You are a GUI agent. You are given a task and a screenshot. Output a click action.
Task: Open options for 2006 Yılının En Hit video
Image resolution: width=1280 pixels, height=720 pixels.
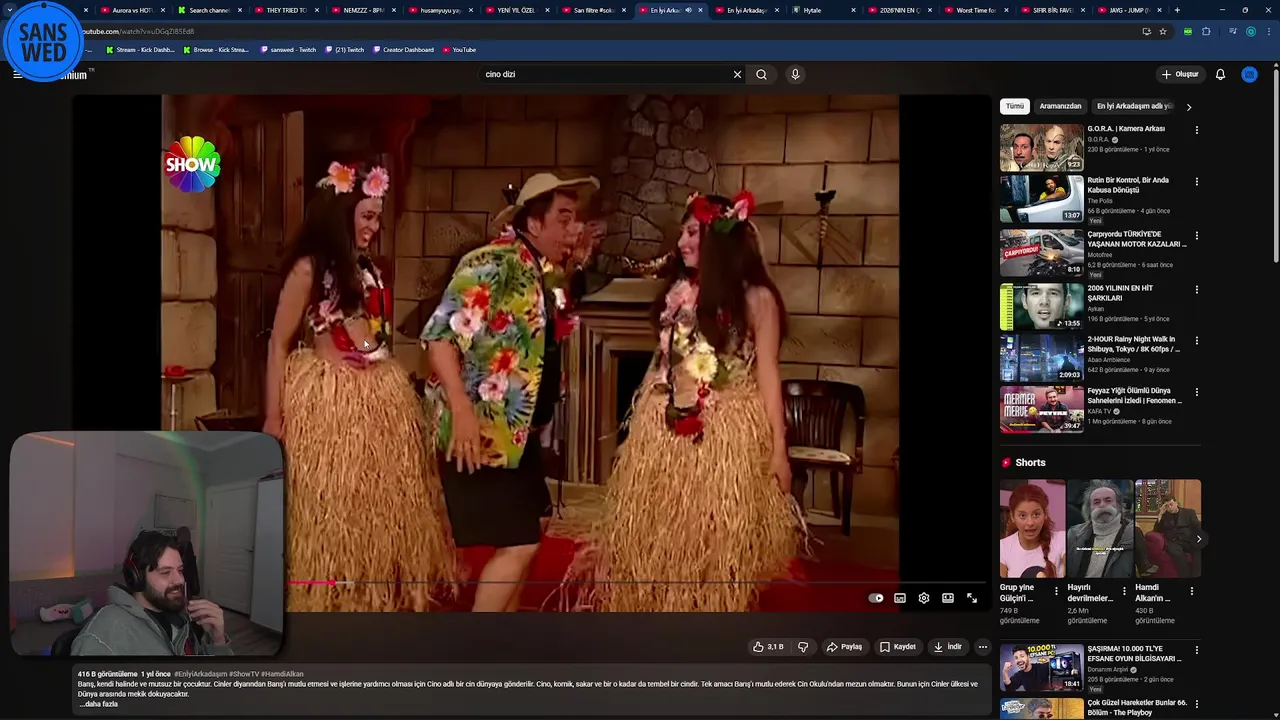[x=1196, y=290]
